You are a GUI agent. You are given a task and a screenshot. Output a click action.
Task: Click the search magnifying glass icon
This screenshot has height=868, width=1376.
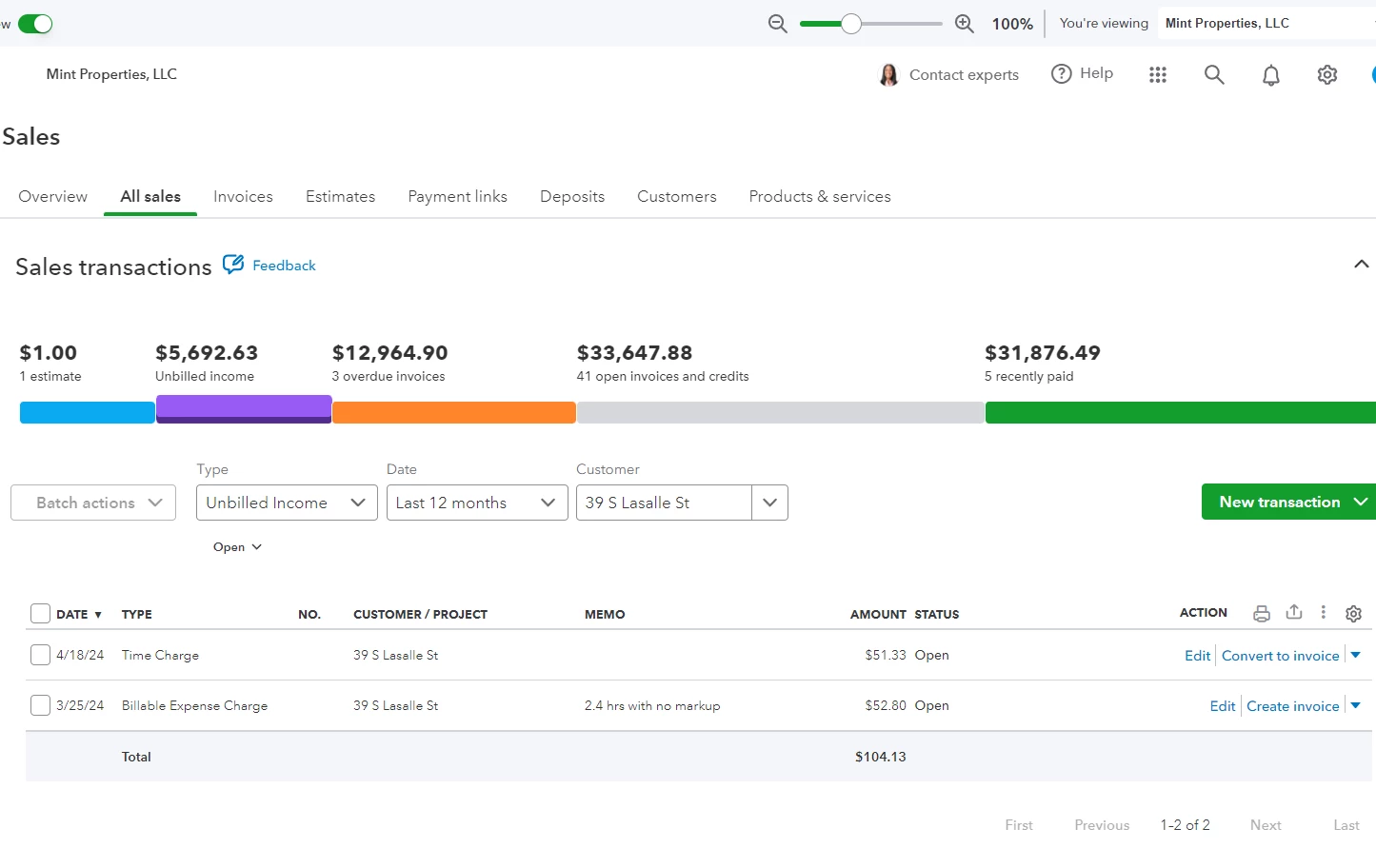coord(1214,74)
